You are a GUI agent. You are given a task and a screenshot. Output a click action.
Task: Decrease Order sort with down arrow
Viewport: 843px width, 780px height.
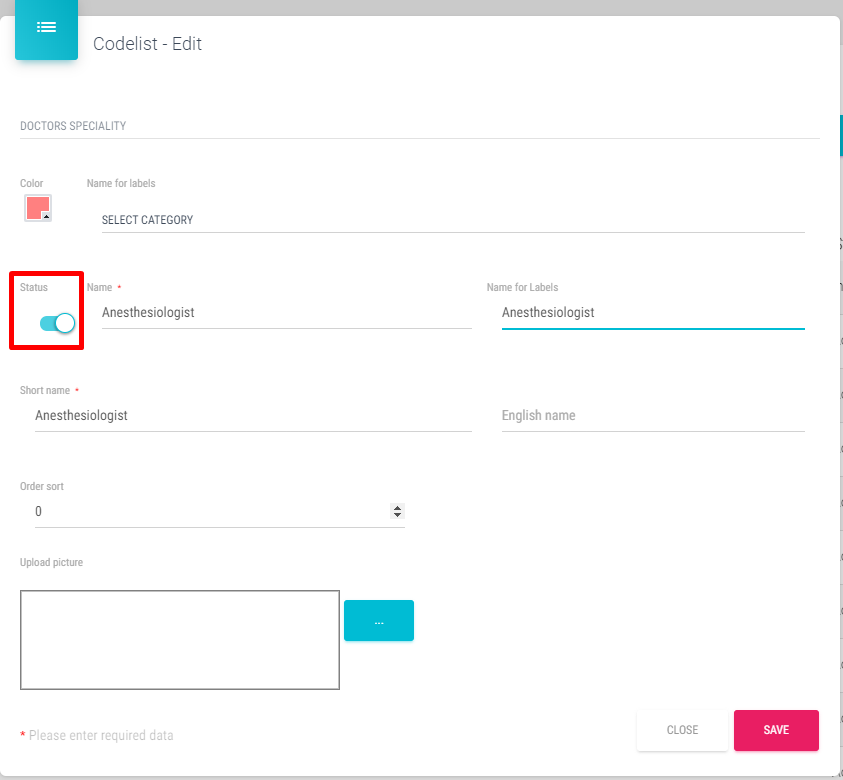pos(397,516)
